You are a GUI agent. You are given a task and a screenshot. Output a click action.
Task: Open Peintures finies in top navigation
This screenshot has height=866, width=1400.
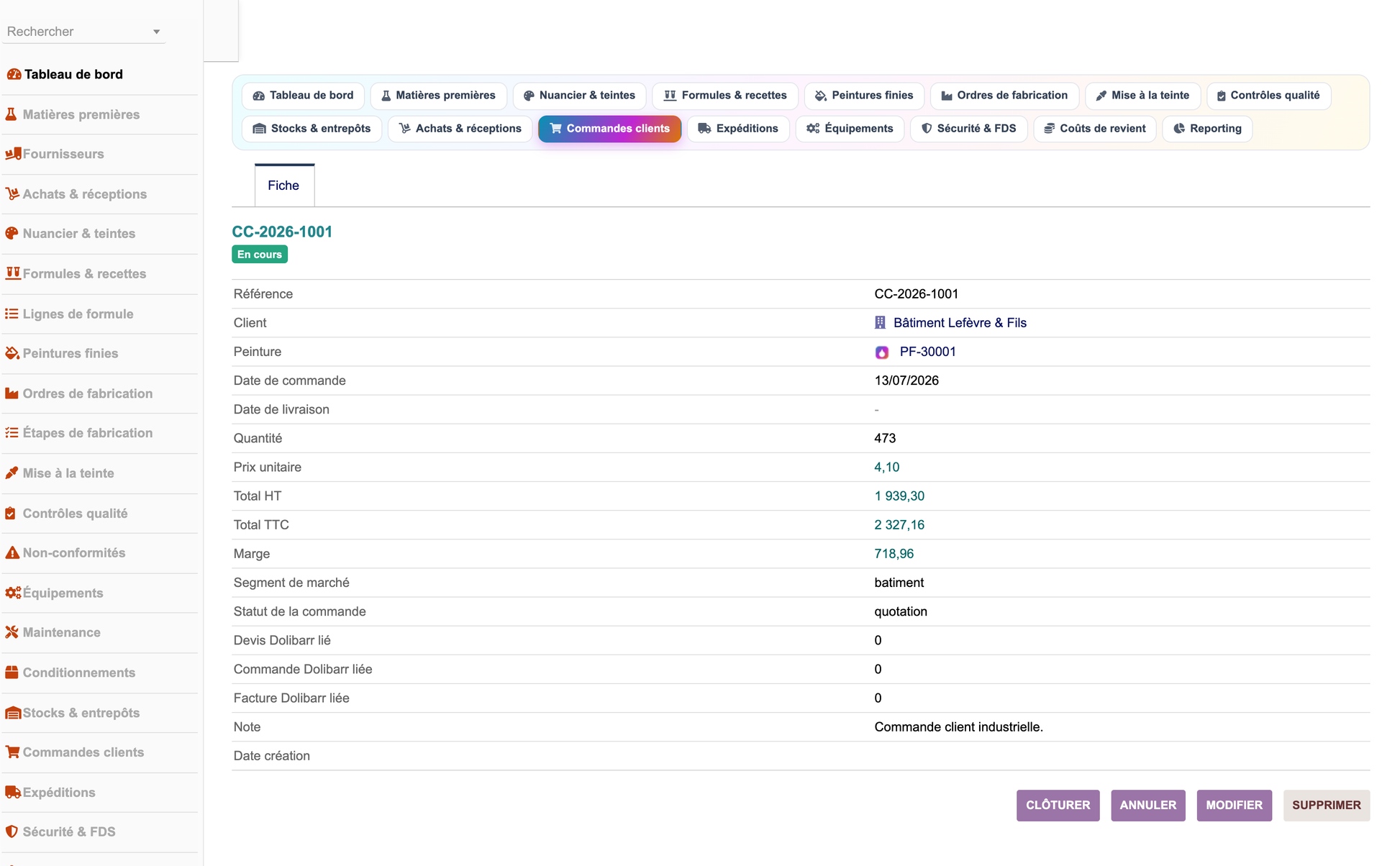pyautogui.click(x=864, y=96)
